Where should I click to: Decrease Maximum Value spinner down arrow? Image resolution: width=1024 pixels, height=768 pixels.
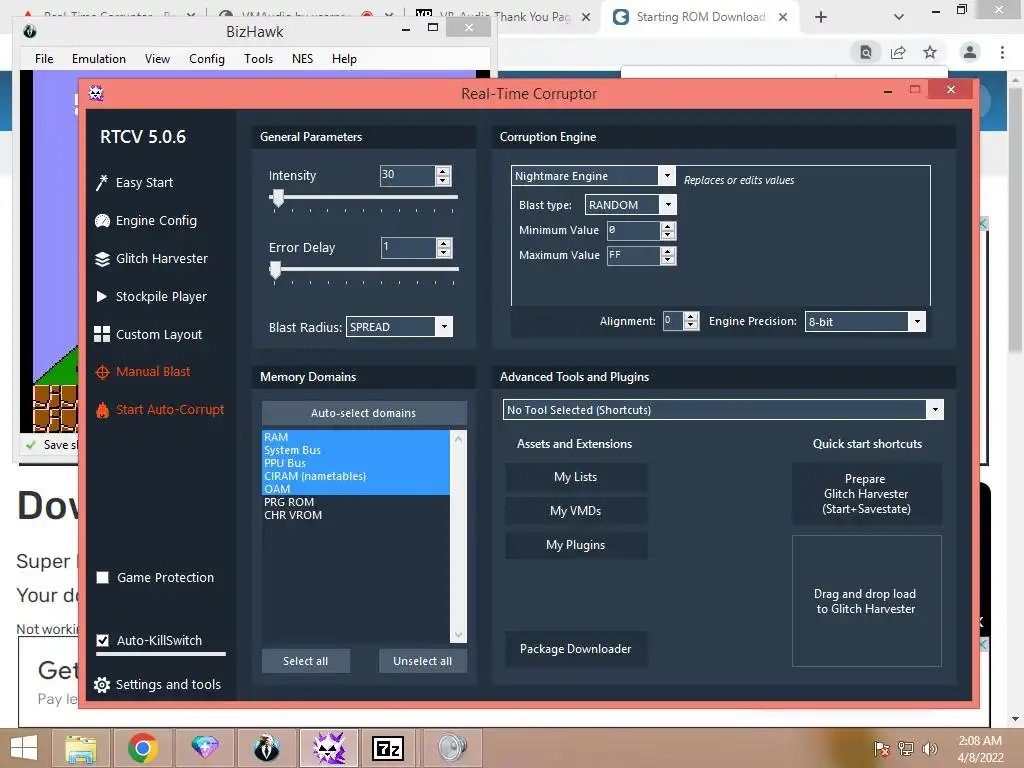click(x=667, y=260)
